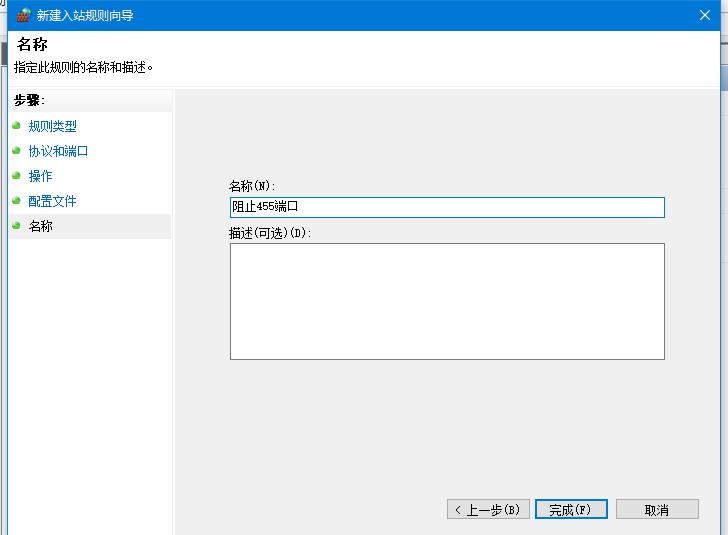Cancel the wizard with 取消
Viewport: 728px width, 535px height.
[x=656, y=509]
